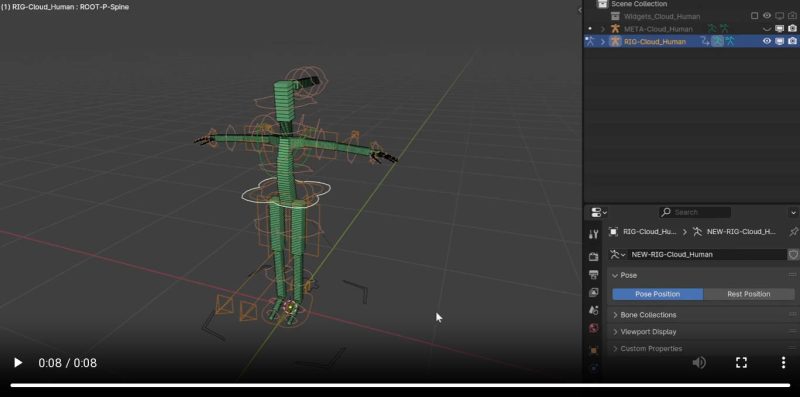This screenshot has height=397, width=800.
Task: Disable META-Cloud_Human in renders
Action: [x=792, y=29]
